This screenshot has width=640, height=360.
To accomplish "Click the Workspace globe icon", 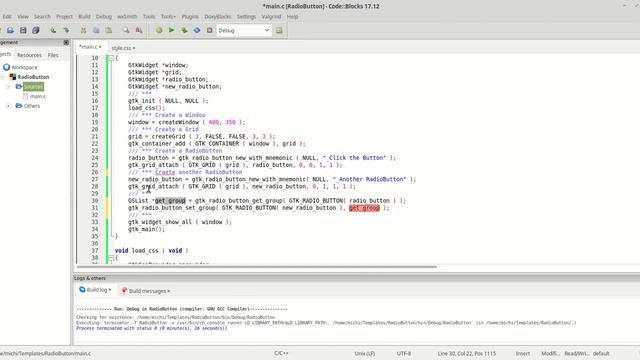I will [x=7, y=67].
